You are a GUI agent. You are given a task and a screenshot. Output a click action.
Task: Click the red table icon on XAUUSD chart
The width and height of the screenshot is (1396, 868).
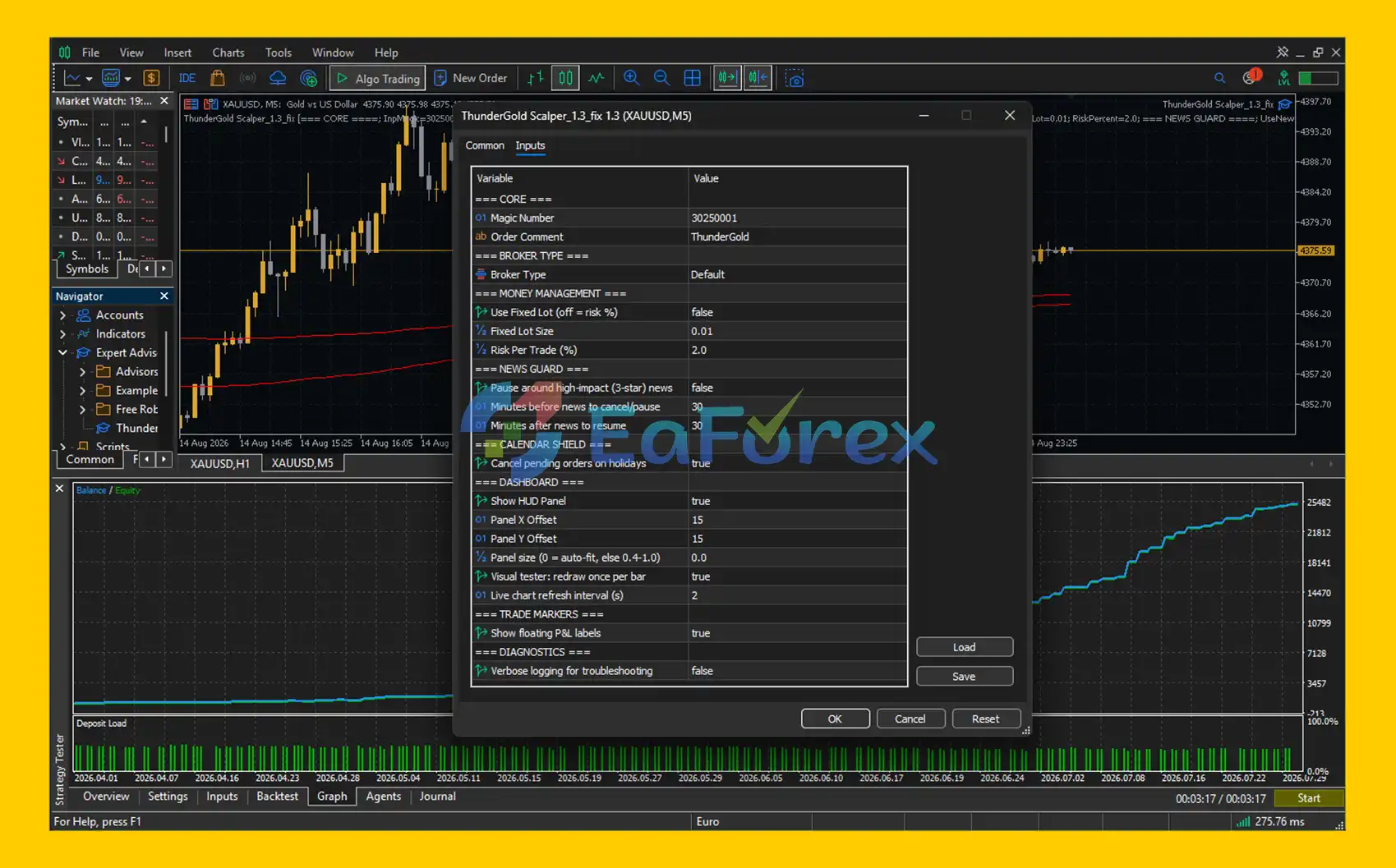coord(191,104)
